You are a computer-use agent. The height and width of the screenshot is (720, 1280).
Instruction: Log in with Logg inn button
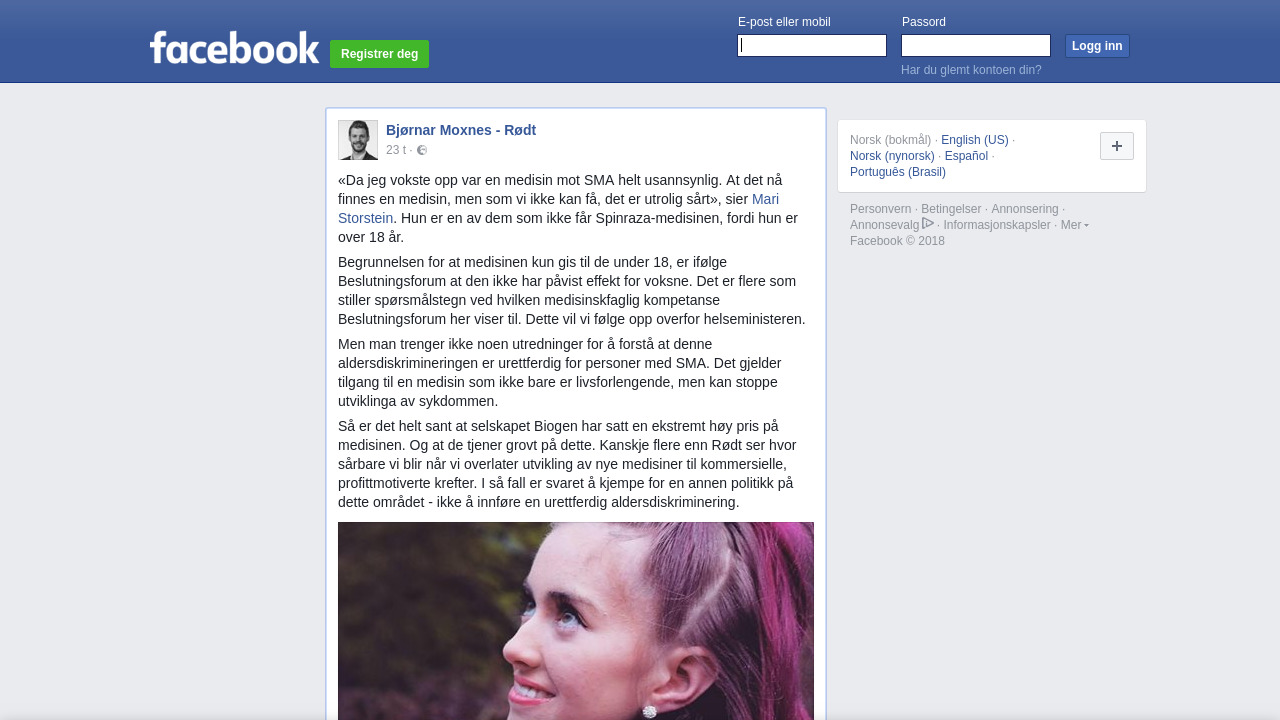[1097, 46]
